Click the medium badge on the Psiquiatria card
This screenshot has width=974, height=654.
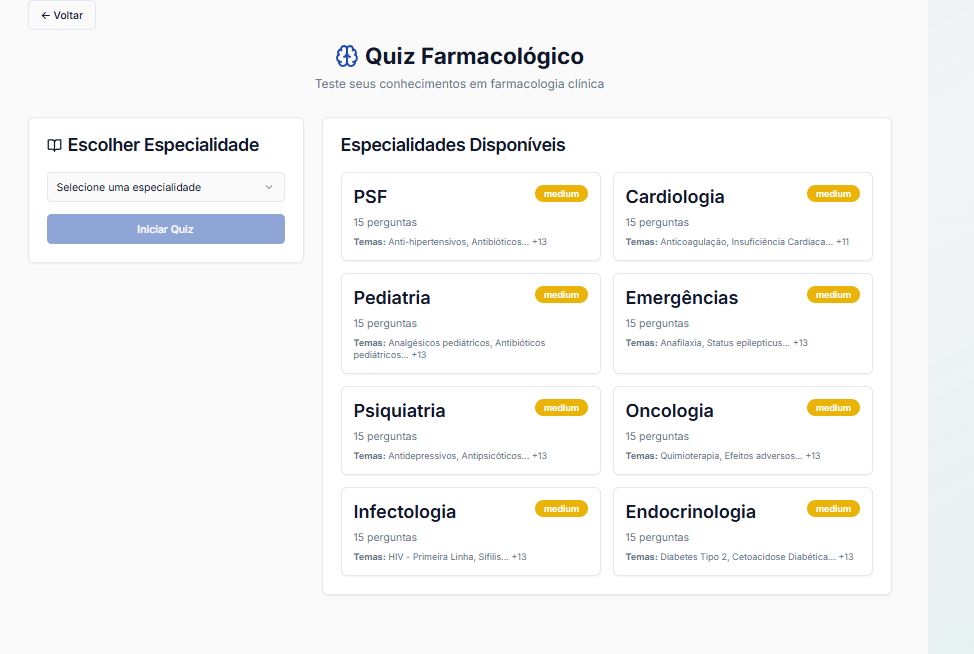coord(560,407)
